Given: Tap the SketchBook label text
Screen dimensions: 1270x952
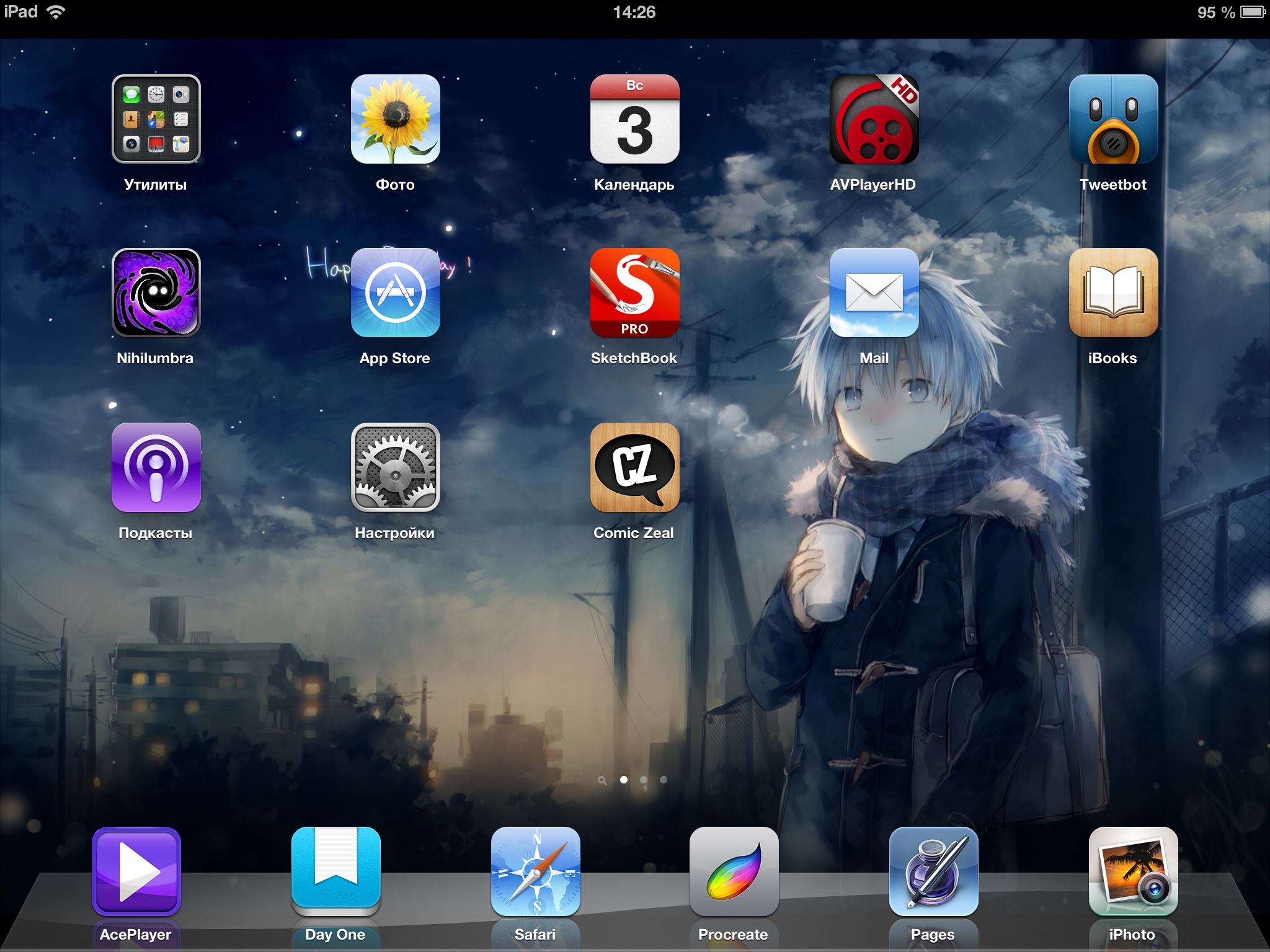Looking at the screenshot, I should pos(634,358).
